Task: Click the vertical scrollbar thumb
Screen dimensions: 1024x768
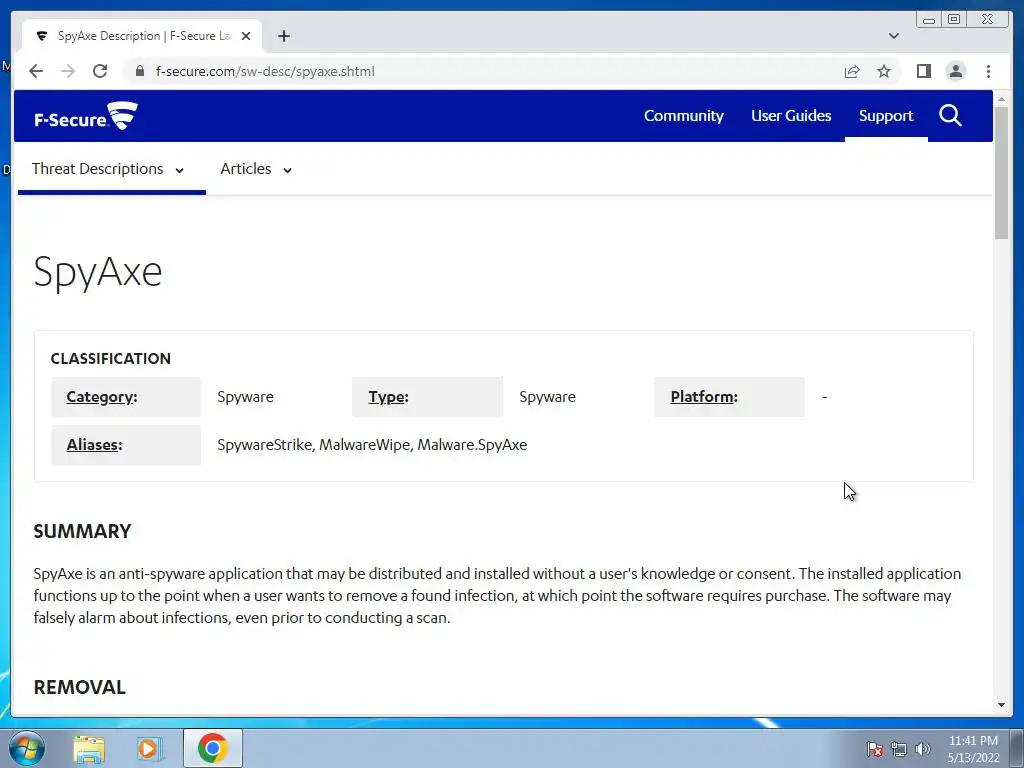Action: click(x=1001, y=173)
